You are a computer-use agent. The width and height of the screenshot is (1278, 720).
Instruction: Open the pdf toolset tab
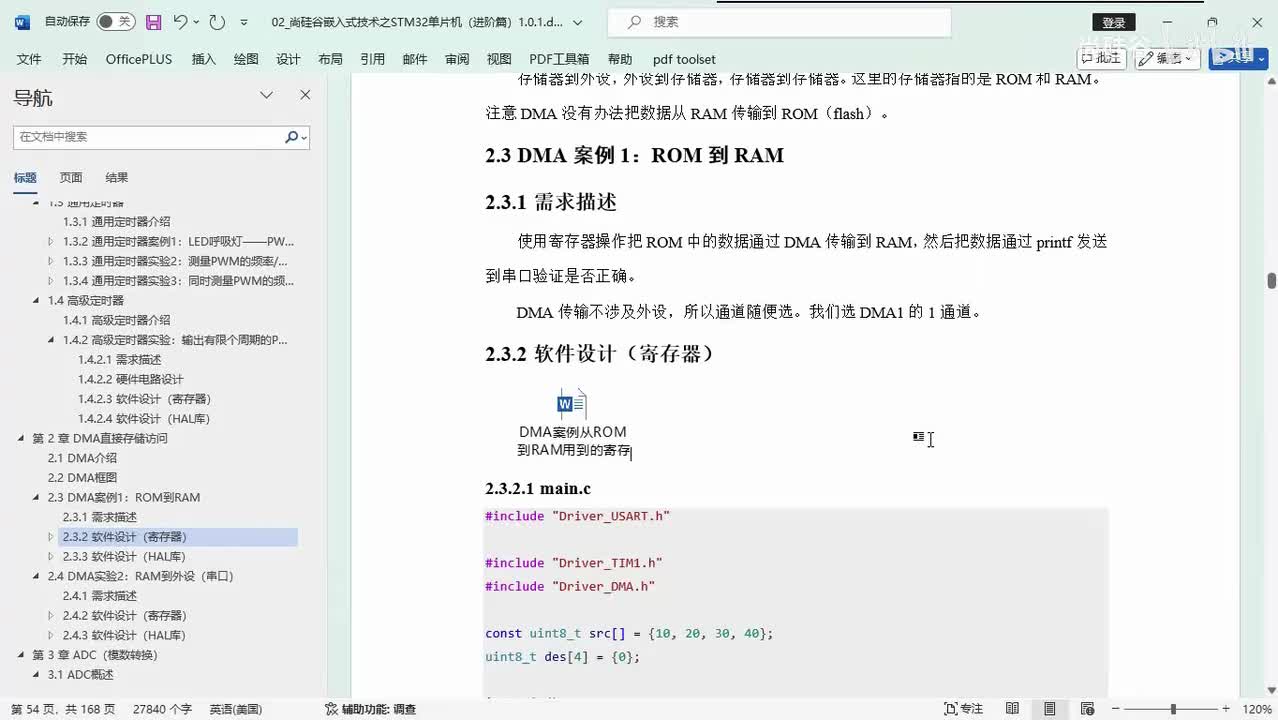point(684,59)
